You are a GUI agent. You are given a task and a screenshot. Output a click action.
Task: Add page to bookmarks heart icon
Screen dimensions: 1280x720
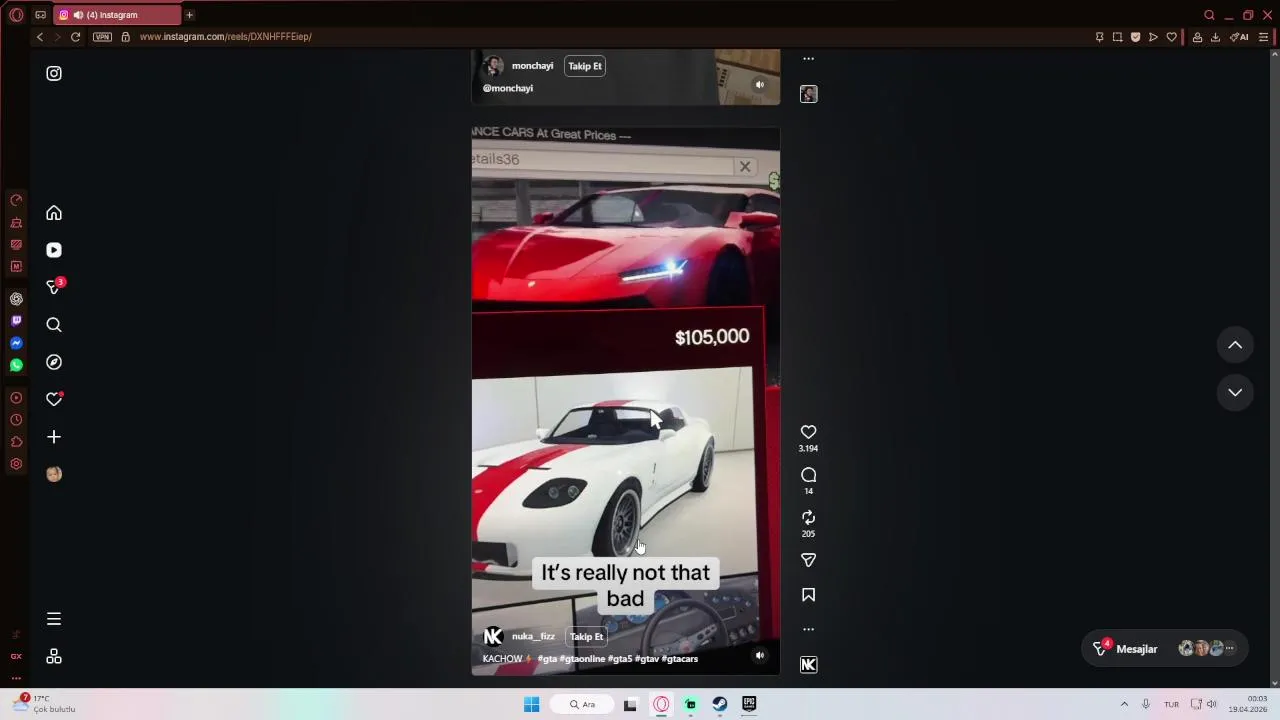1171,37
